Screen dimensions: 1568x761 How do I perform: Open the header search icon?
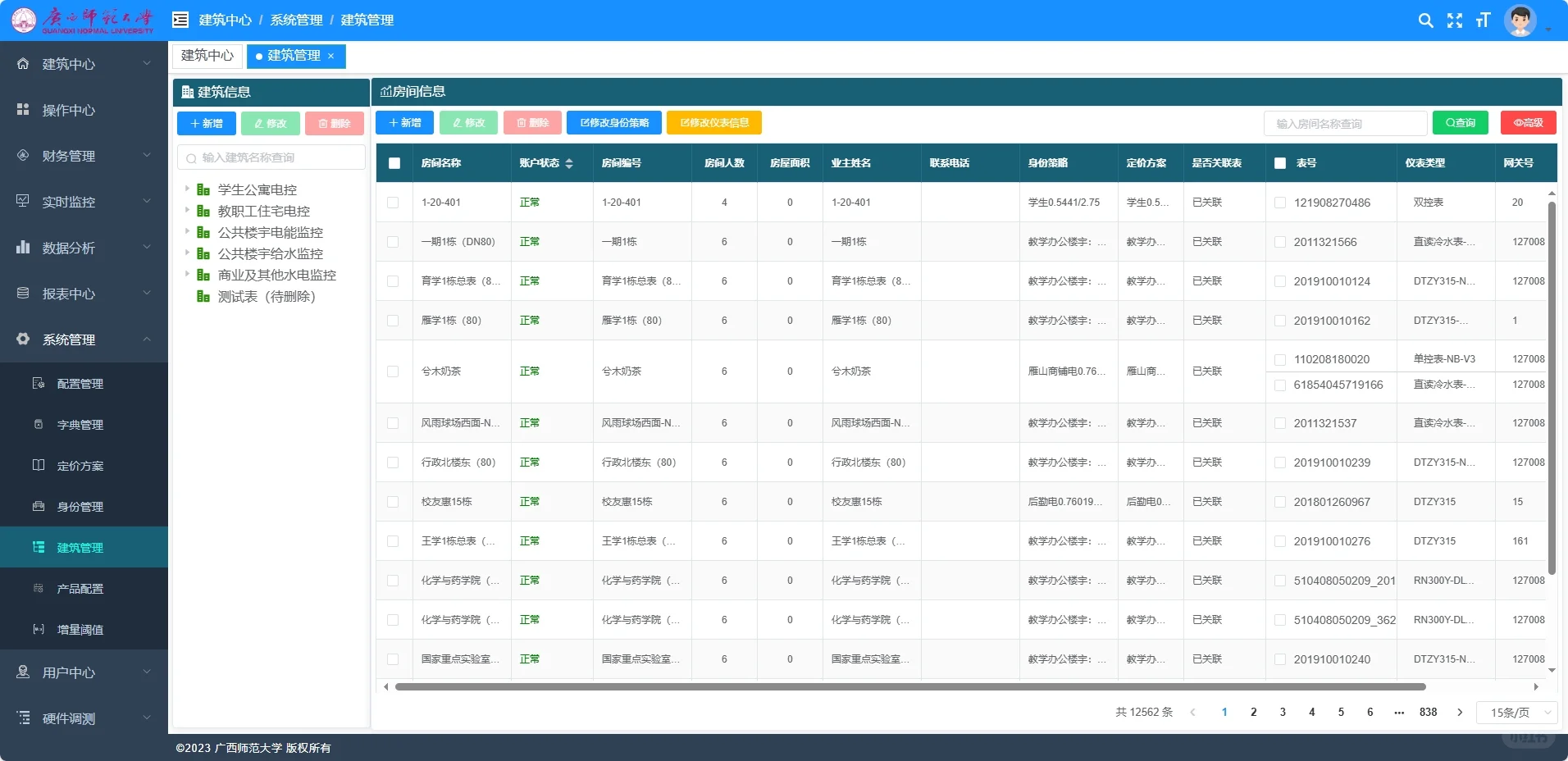[1426, 21]
